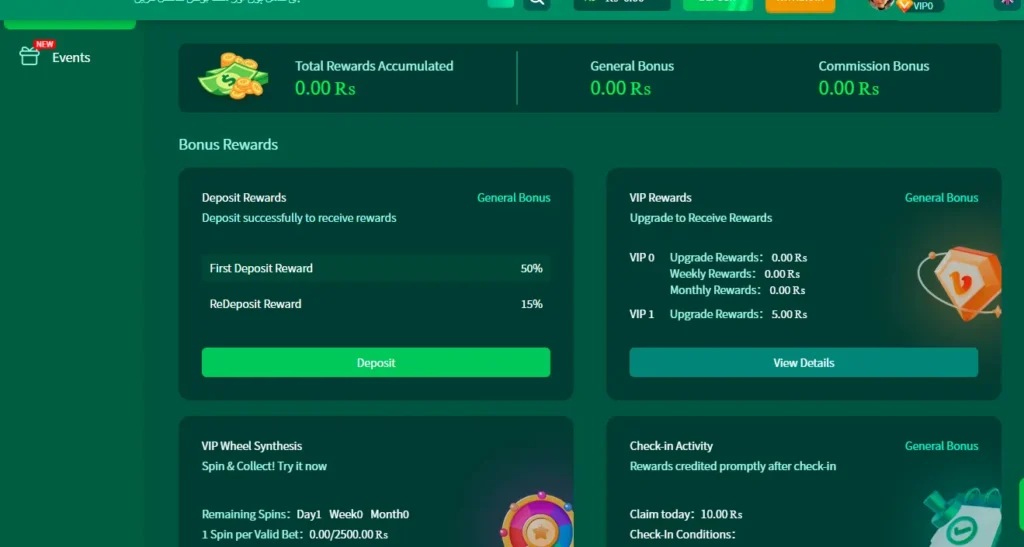This screenshot has width=1024, height=547.
Task: Click the 'Check-In Conditions:' label
Action: pos(682,535)
